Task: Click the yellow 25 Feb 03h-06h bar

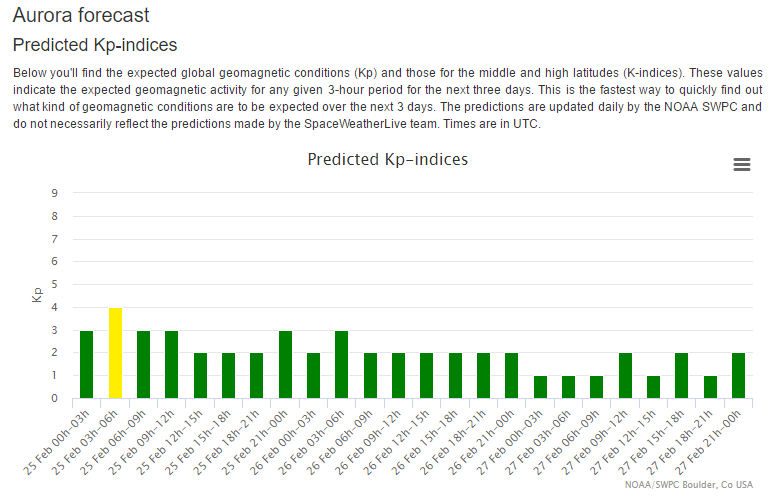Action: 115,353
